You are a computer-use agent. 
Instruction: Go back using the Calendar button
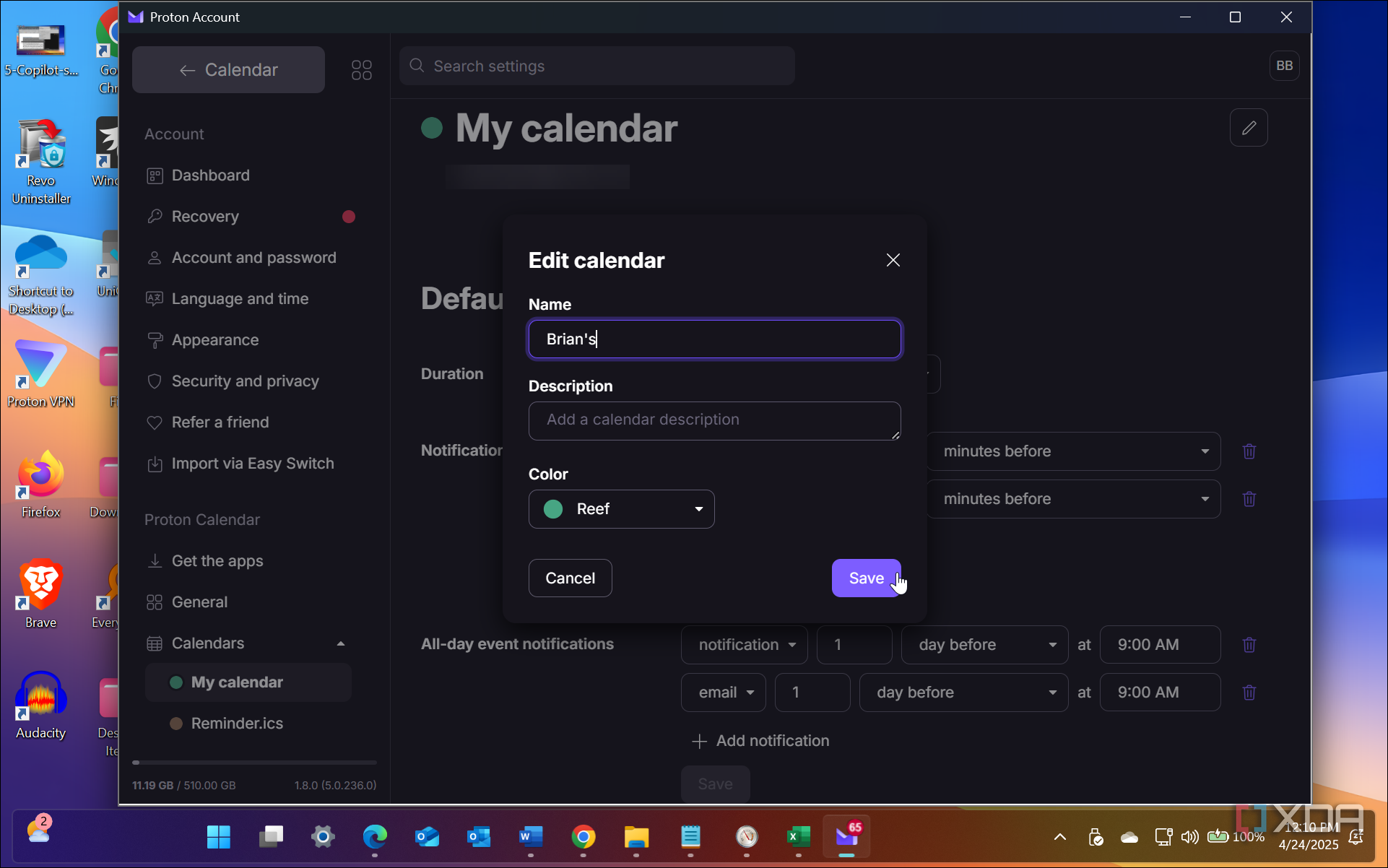coord(228,70)
